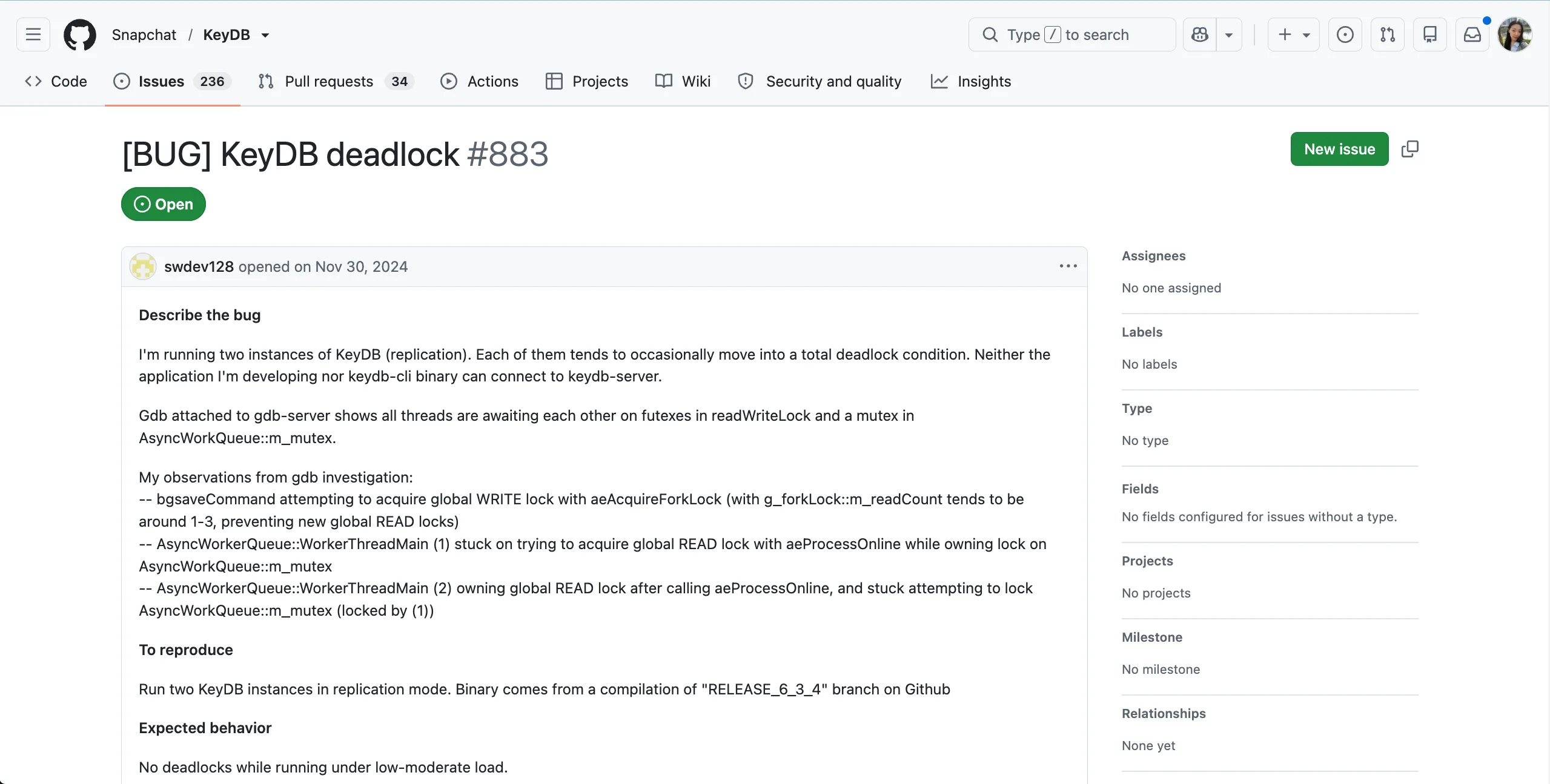Screen dimensions: 1550x784
Task: Expand the KeyDB repository dropdown arrow
Action: 265,35
